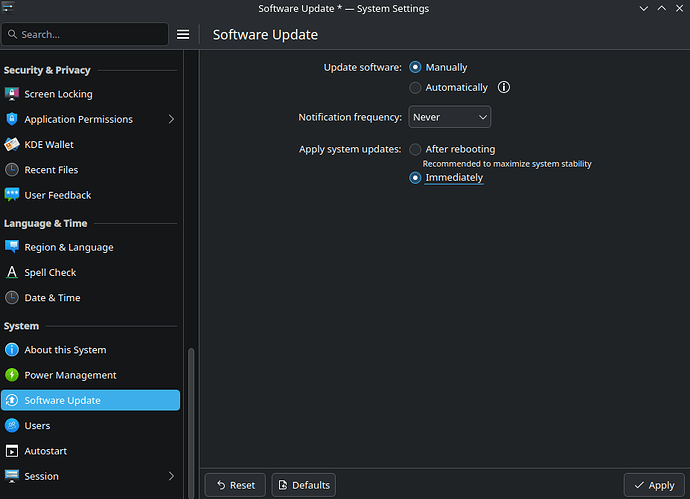Screen dimensions: 690x499
Task: Click into the Search field
Action: pyautogui.click(x=90, y=34)
